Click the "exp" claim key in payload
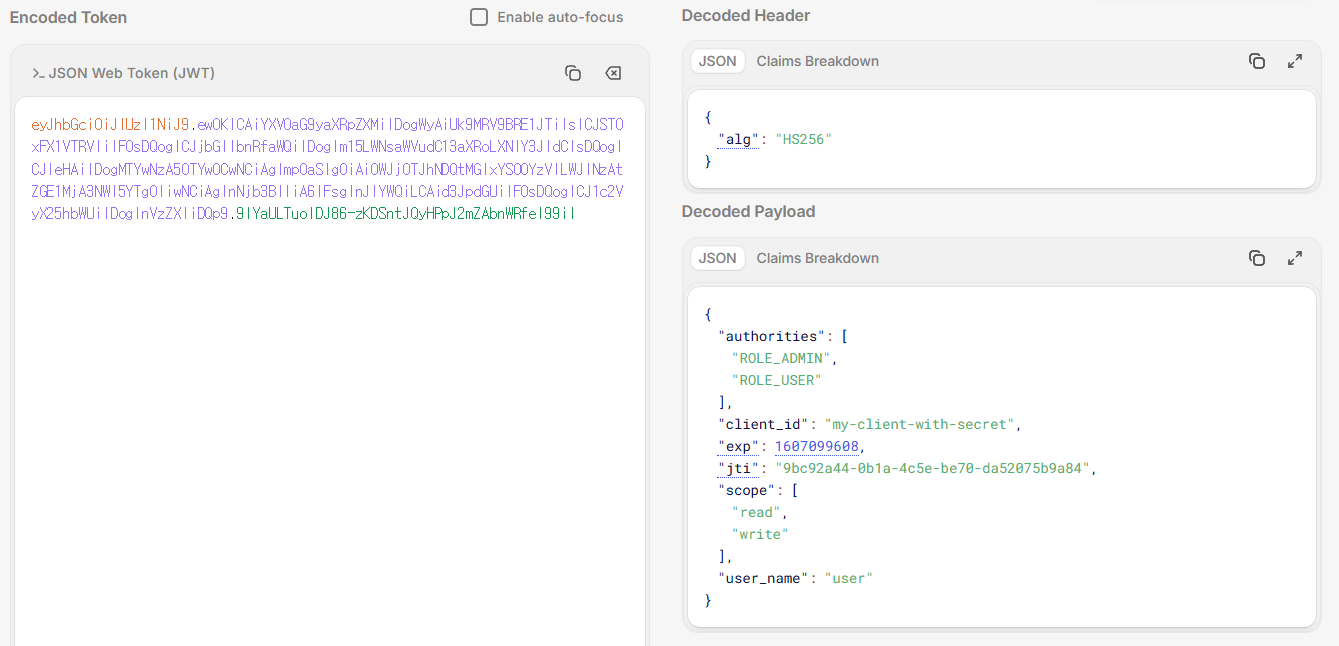 [739, 446]
